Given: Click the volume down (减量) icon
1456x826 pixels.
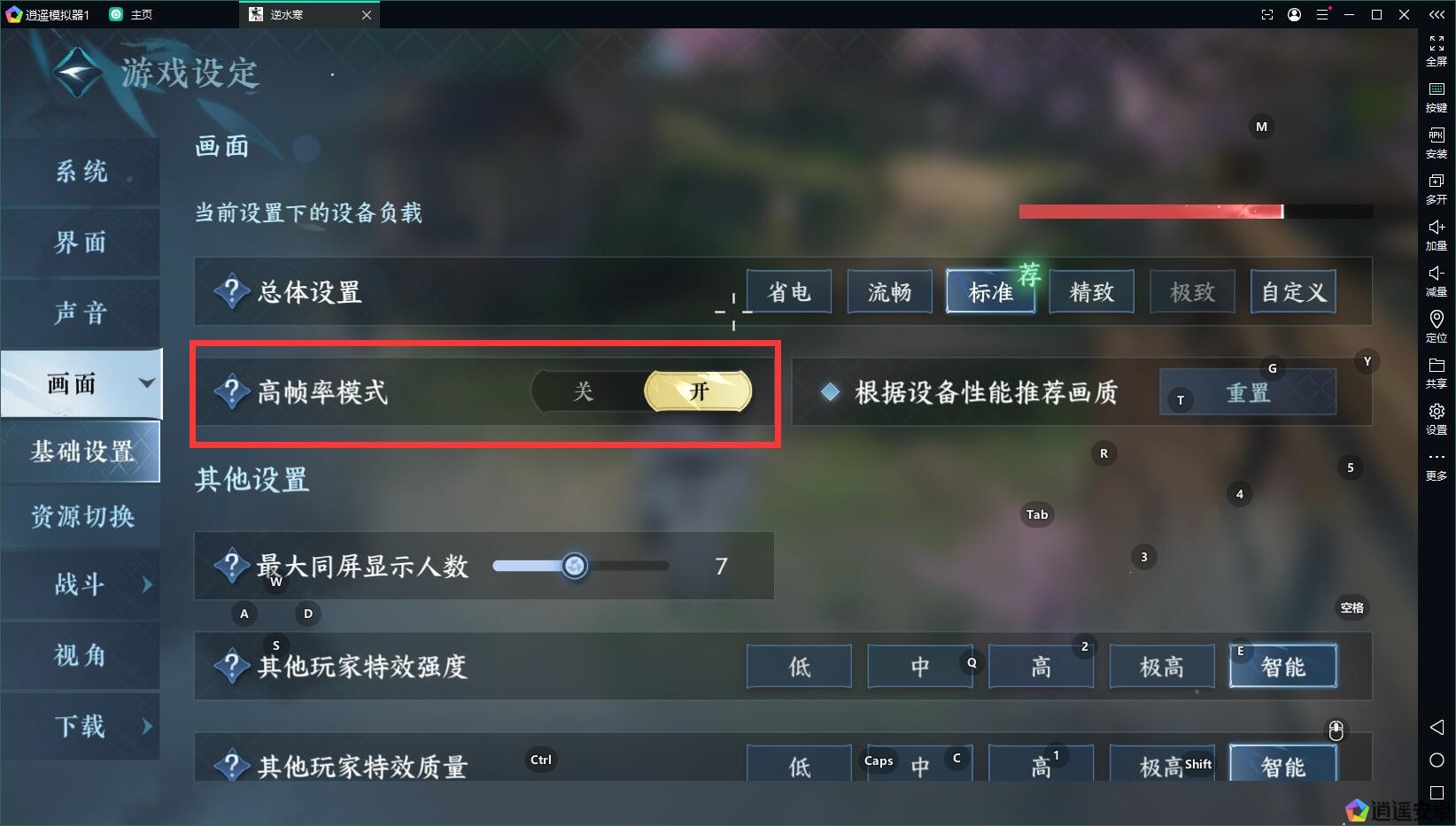Looking at the screenshot, I should click(x=1437, y=281).
